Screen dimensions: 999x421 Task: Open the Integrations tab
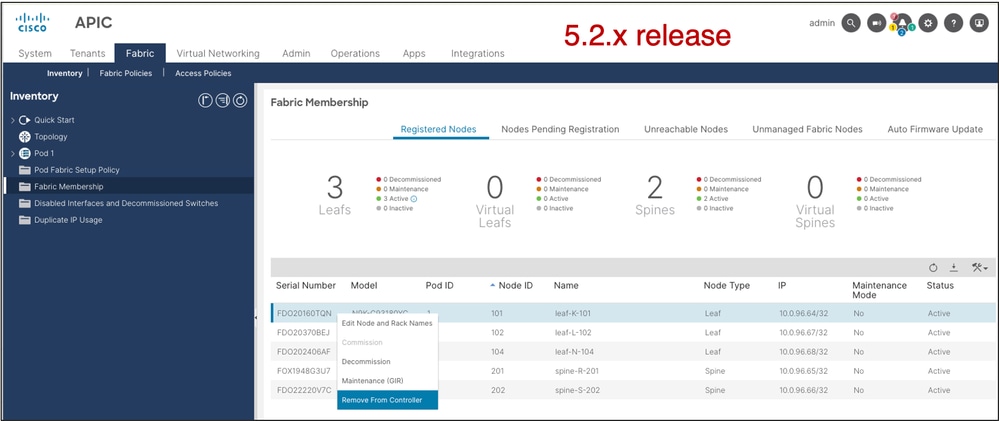click(478, 54)
